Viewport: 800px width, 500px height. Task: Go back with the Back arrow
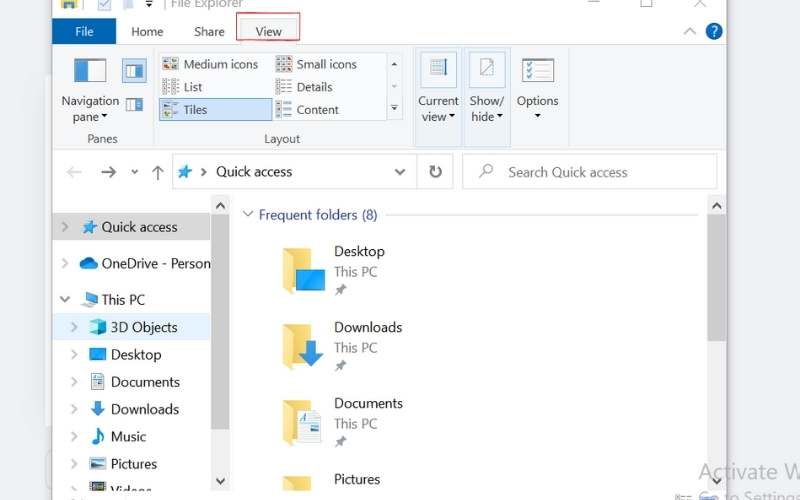pos(74,172)
